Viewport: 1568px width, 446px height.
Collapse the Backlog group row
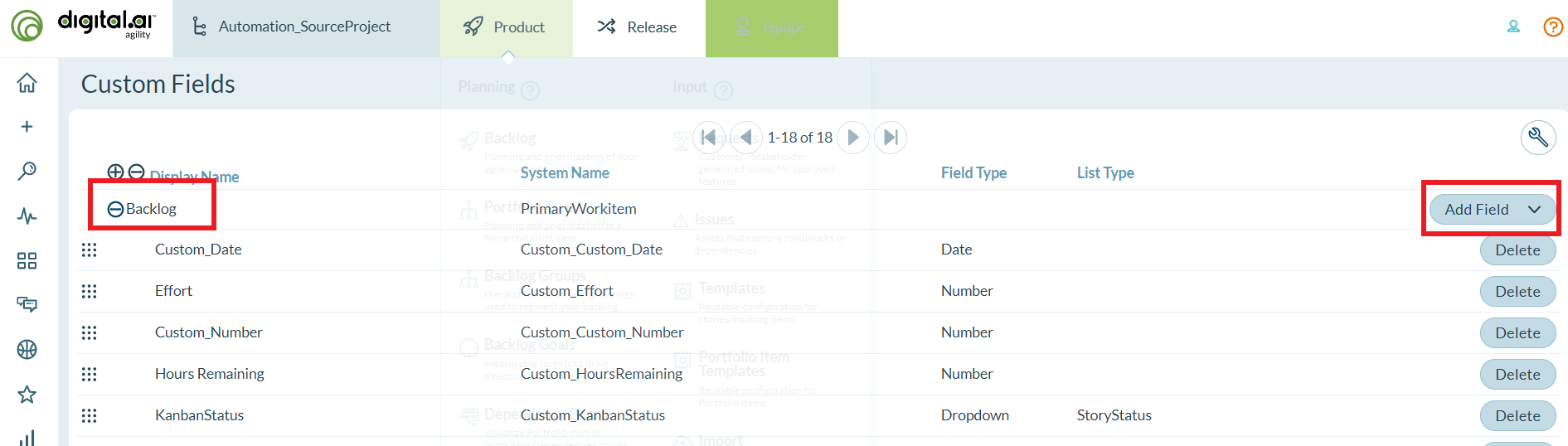tap(116, 210)
